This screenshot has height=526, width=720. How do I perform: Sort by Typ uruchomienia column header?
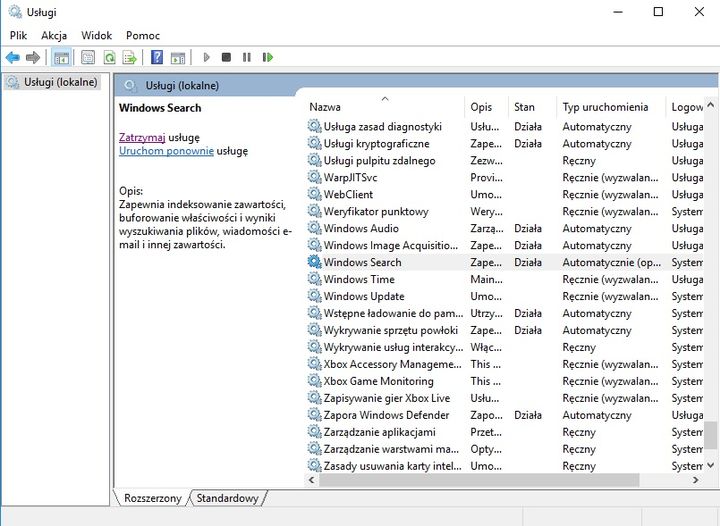coord(611,107)
